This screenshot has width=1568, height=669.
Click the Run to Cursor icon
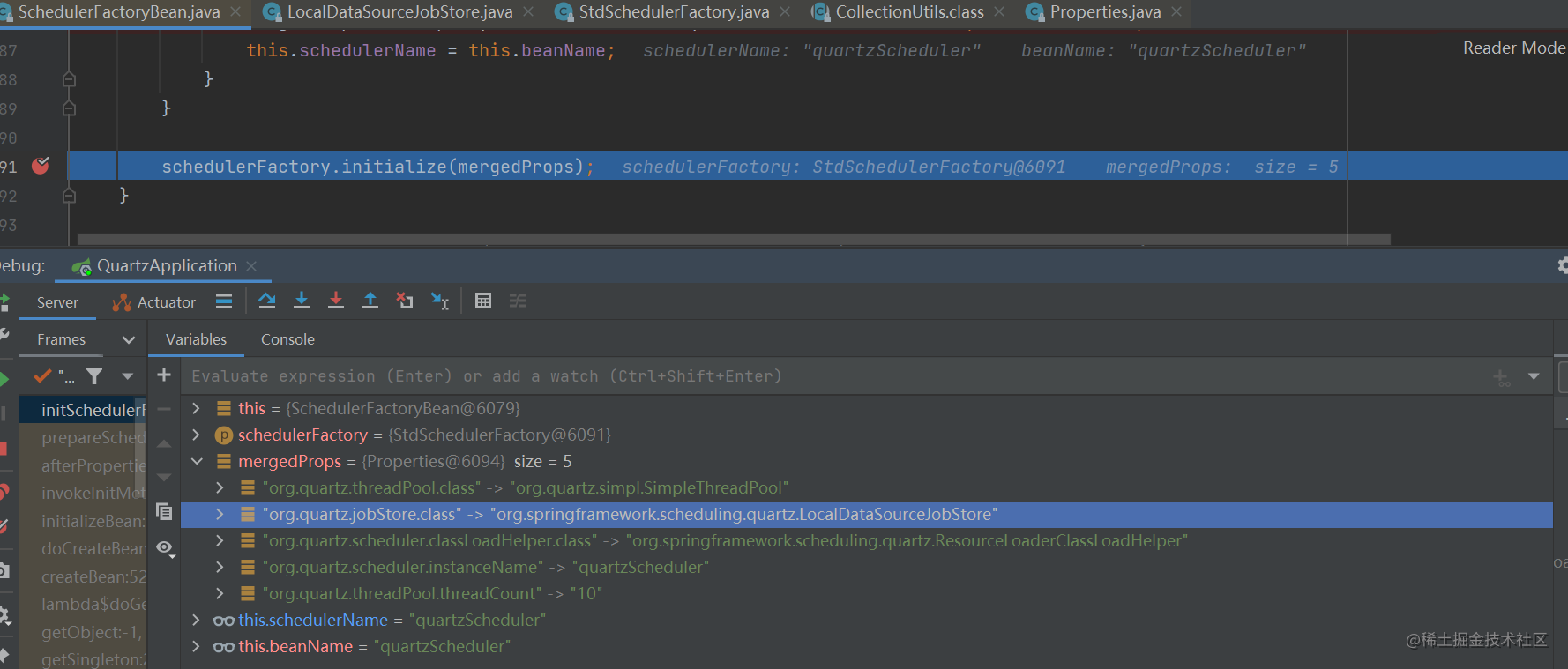point(439,301)
